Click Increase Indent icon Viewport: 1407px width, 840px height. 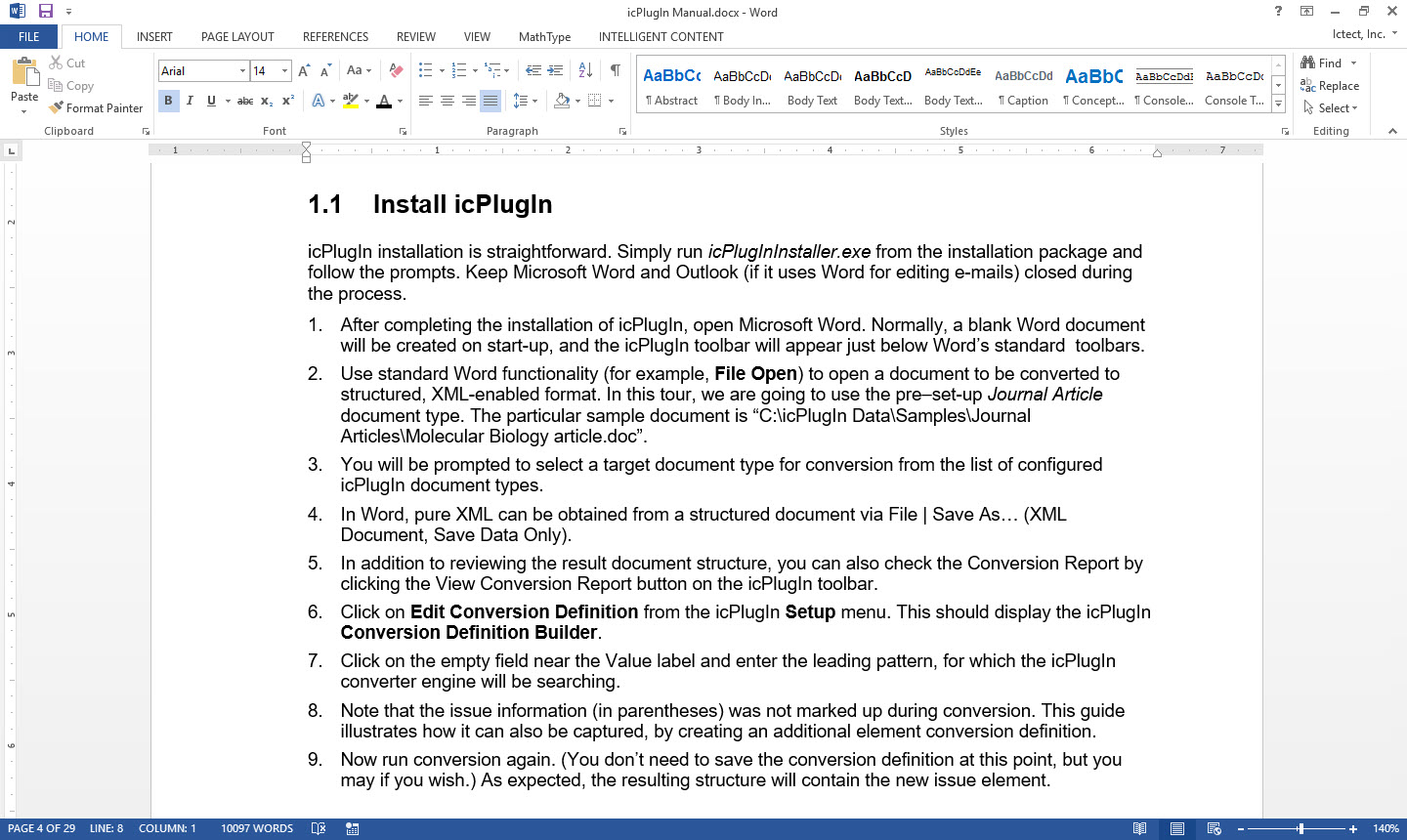555,70
